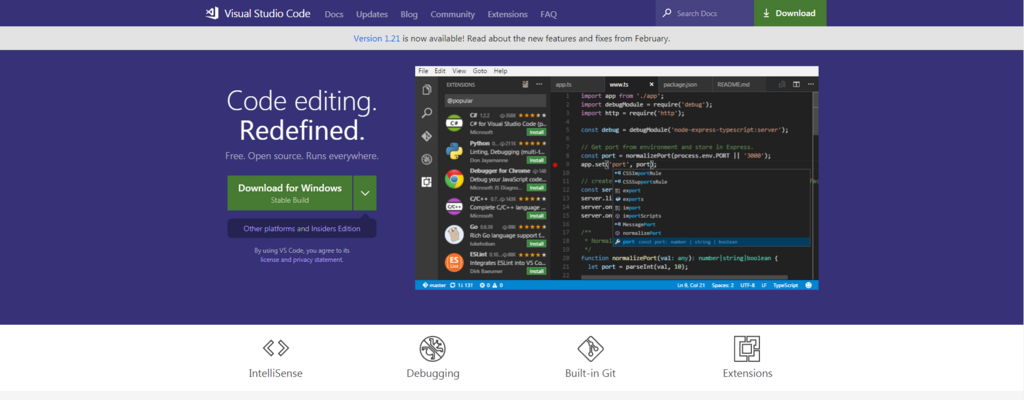Click Install button for the Python extension
This screenshot has height=400, width=1024.
pos(536,160)
